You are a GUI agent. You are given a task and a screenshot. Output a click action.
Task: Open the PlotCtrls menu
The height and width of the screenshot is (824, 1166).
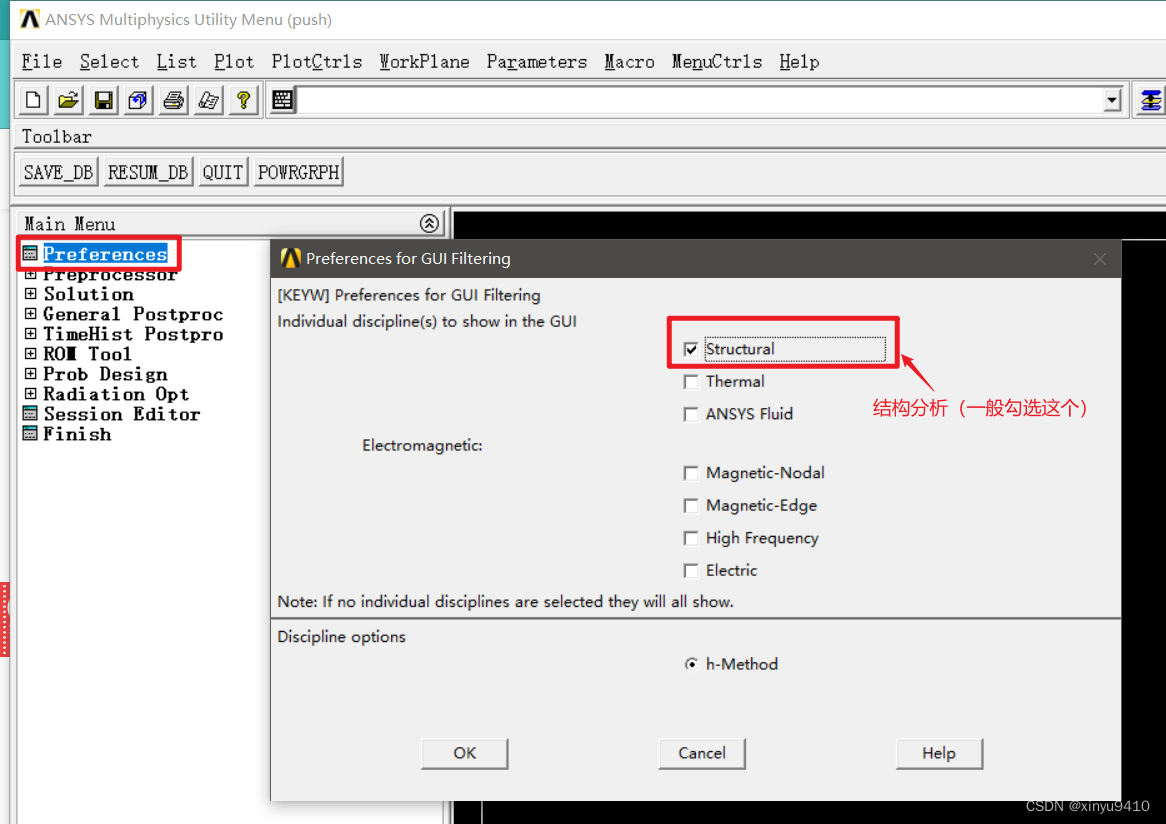tap(317, 62)
